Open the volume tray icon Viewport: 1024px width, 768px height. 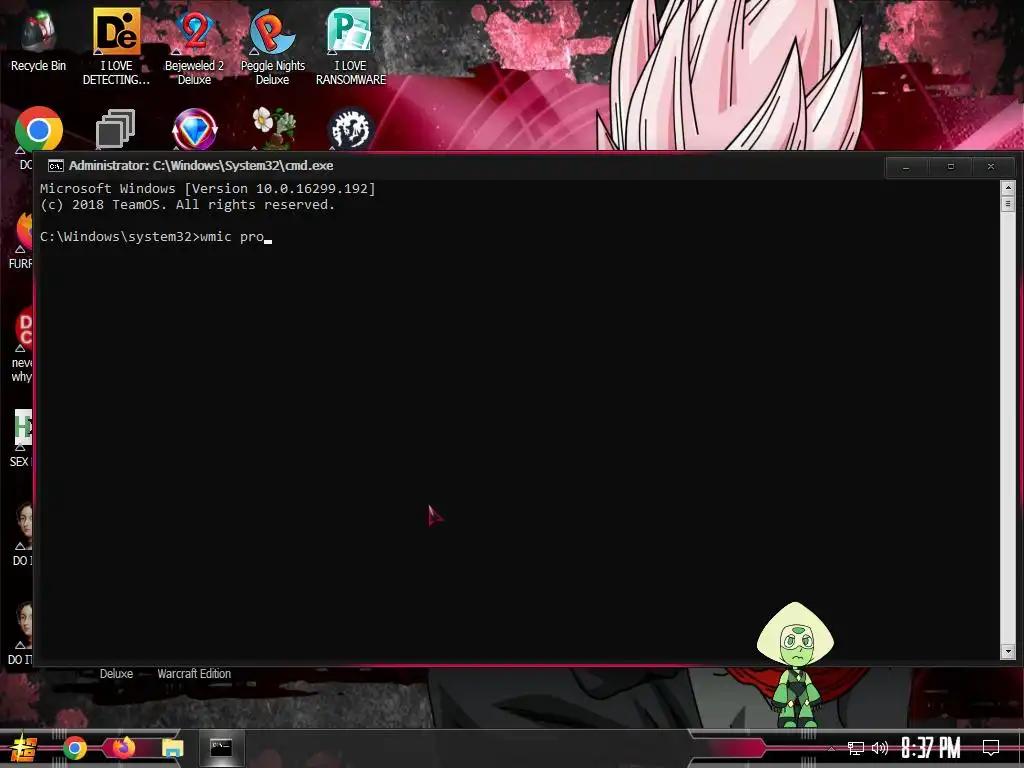[x=880, y=748]
